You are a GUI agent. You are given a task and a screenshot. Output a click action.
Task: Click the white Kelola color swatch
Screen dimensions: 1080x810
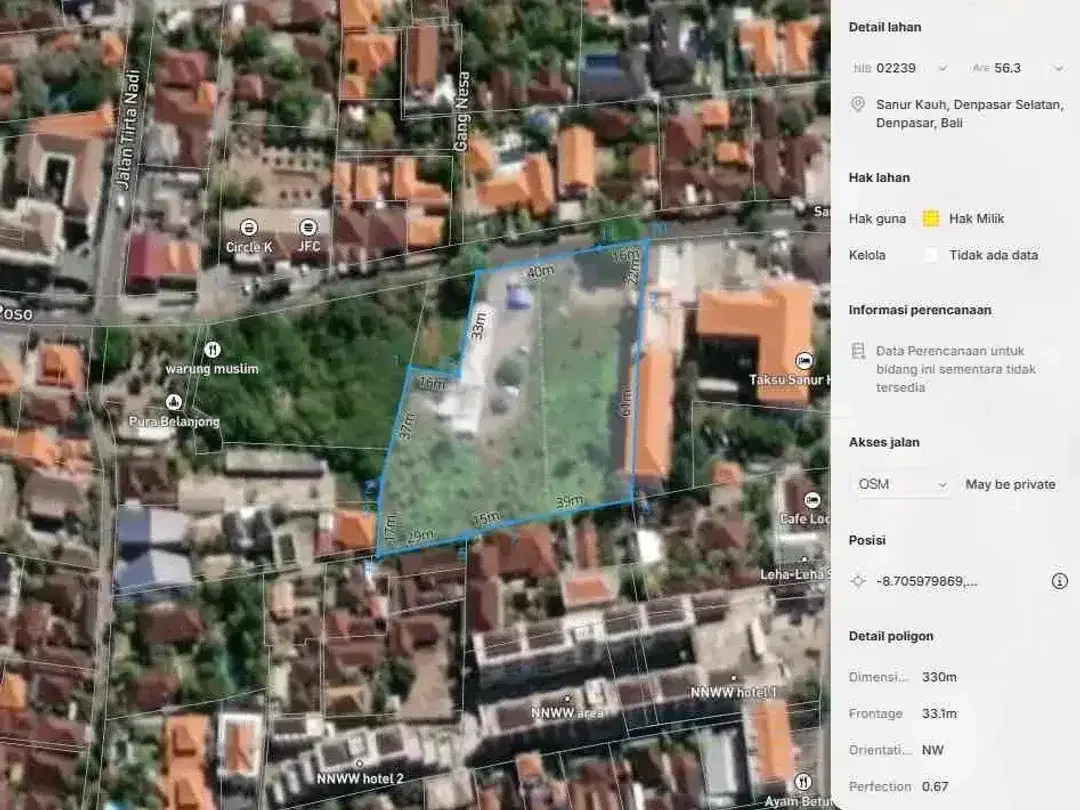931,256
